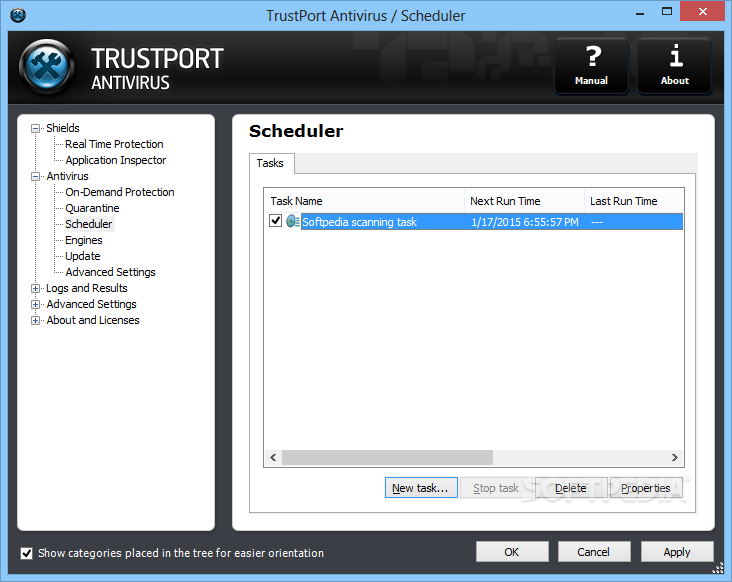Click the Stop task button
This screenshot has width=732, height=582.
[x=496, y=488]
